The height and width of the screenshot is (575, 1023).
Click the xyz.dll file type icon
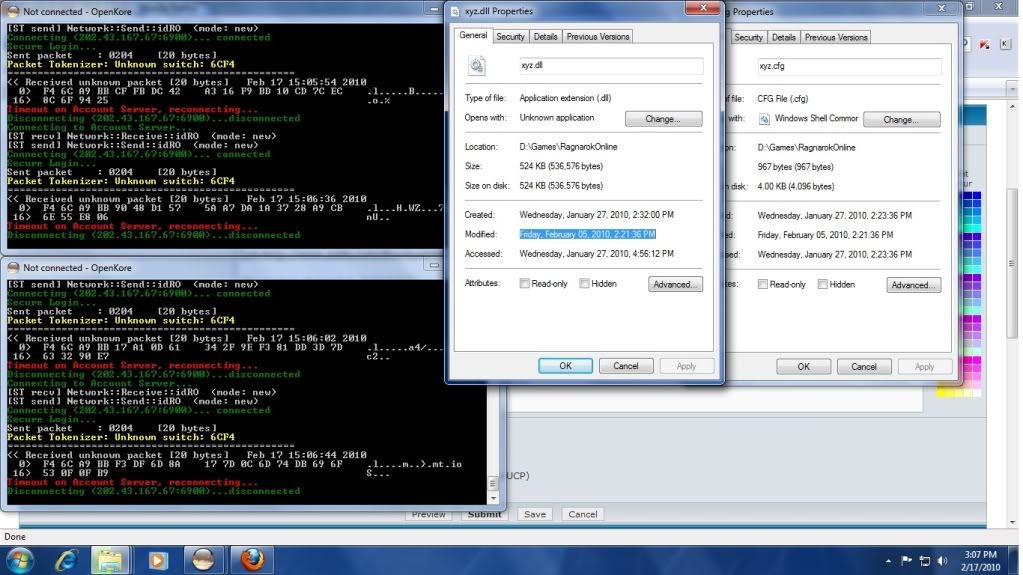tap(477, 65)
